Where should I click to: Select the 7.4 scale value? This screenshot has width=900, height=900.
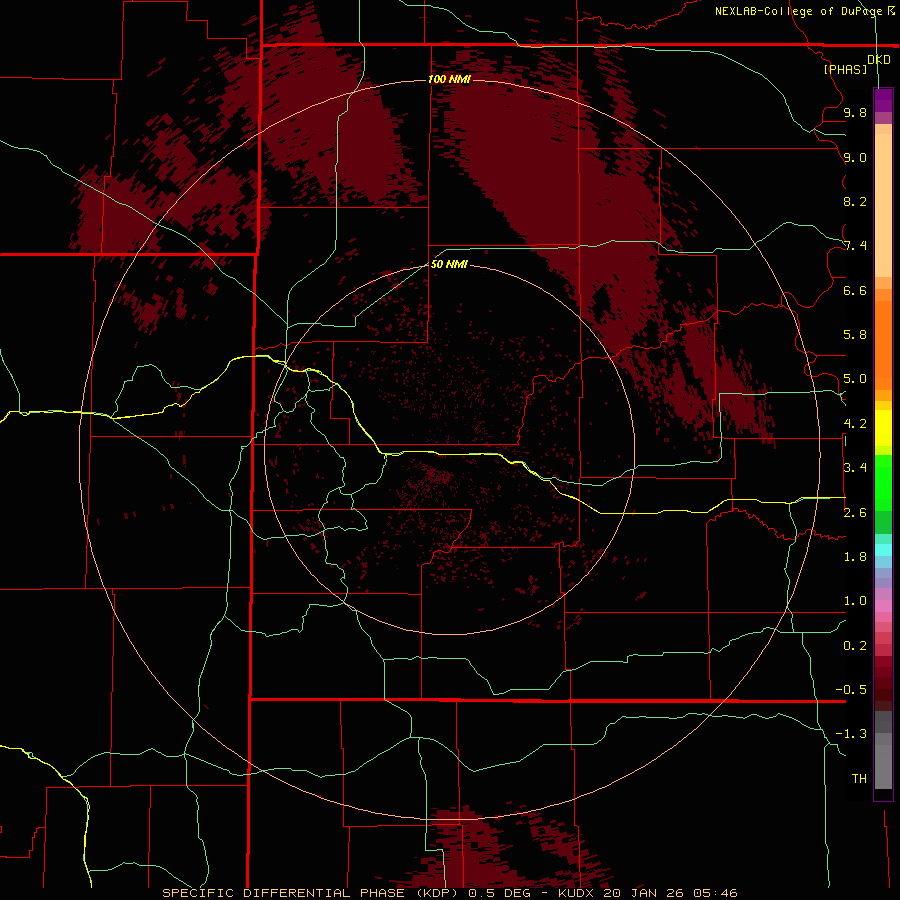coord(855,246)
